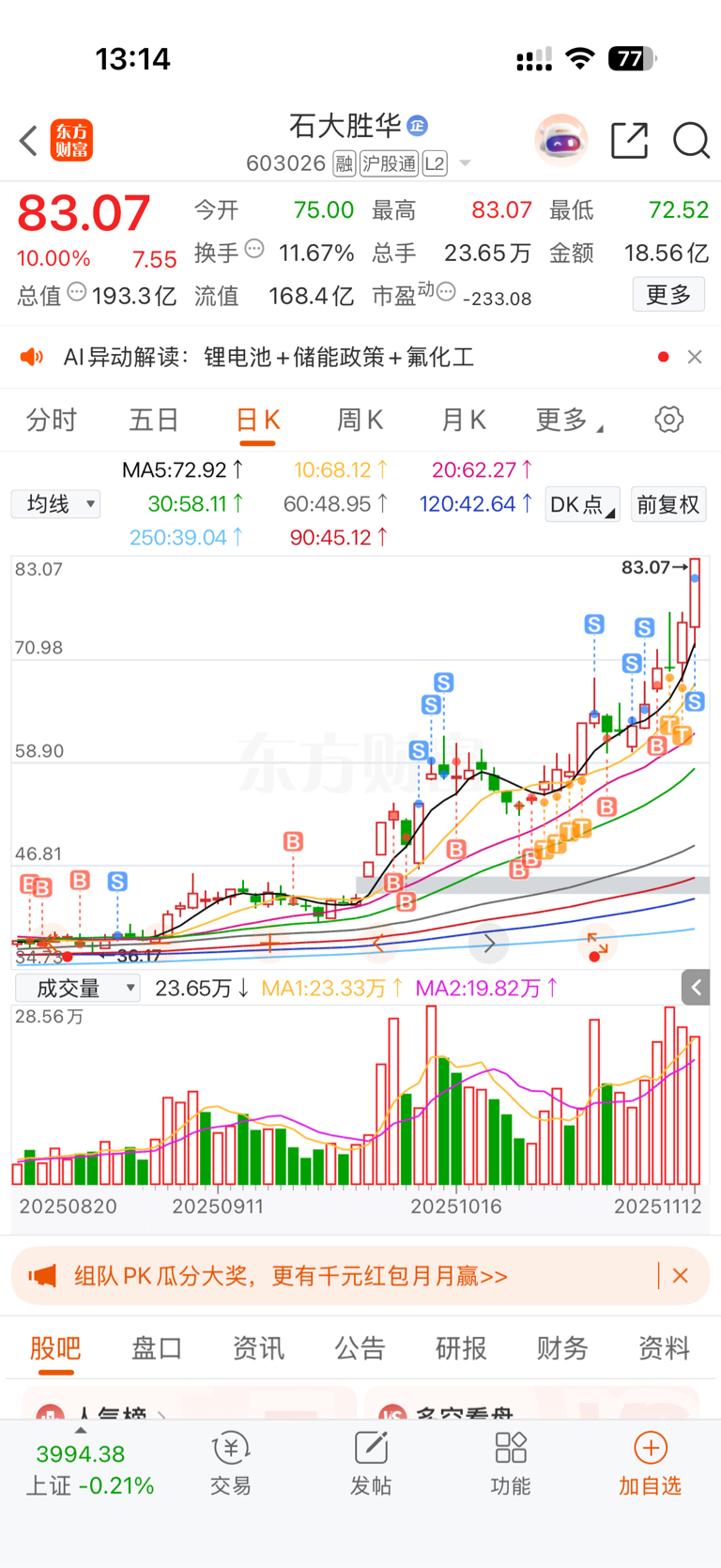Tap the orange megaphone banner icon
This screenshot has height=1568, width=721.
tap(42, 1276)
